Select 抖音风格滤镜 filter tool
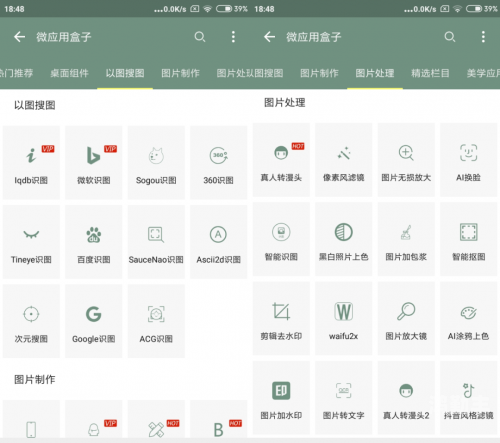500x443 pixels. [x=469, y=398]
